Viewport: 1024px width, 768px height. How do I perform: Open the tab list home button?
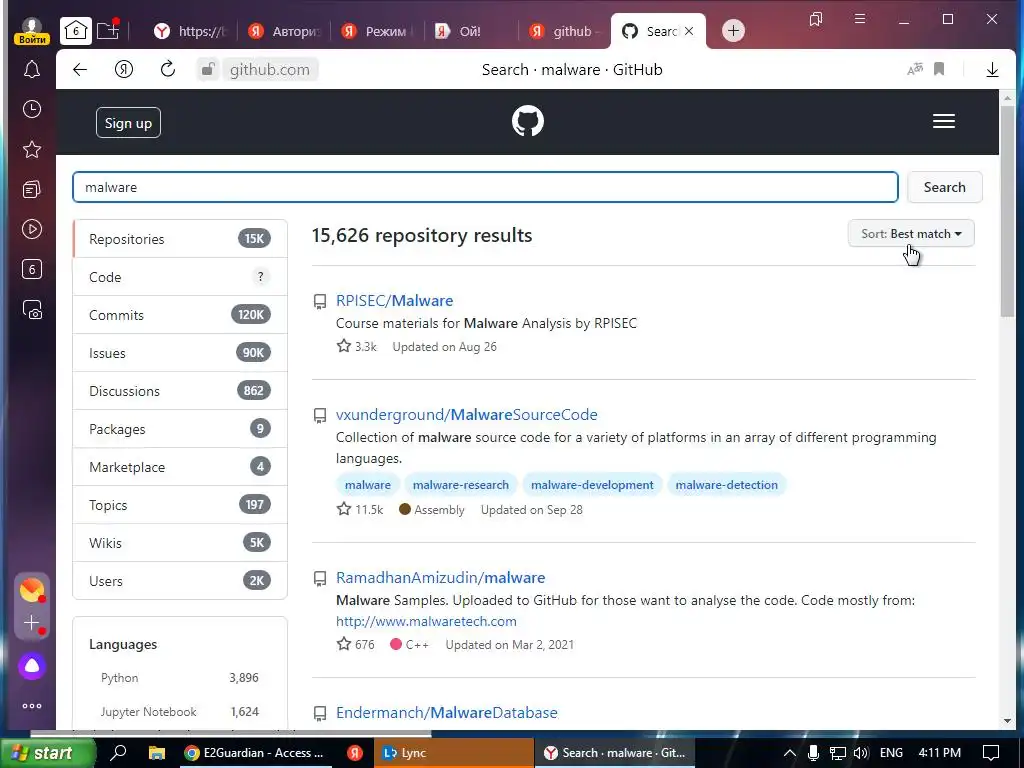tap(76, 30)
